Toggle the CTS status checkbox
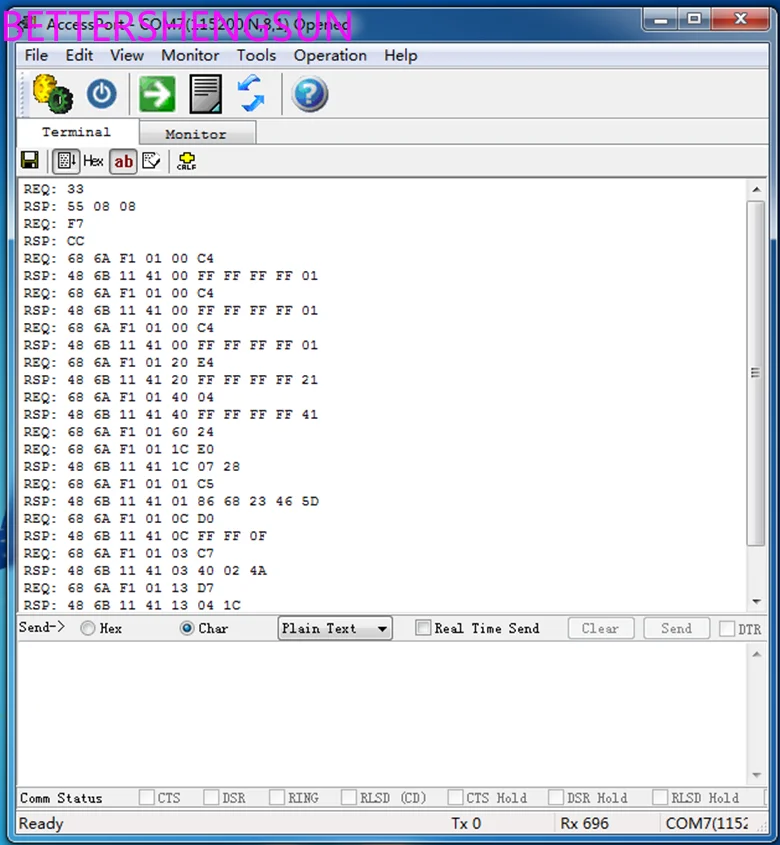The height and width of the screenshot is (845, 780). (x=147, y=798)
